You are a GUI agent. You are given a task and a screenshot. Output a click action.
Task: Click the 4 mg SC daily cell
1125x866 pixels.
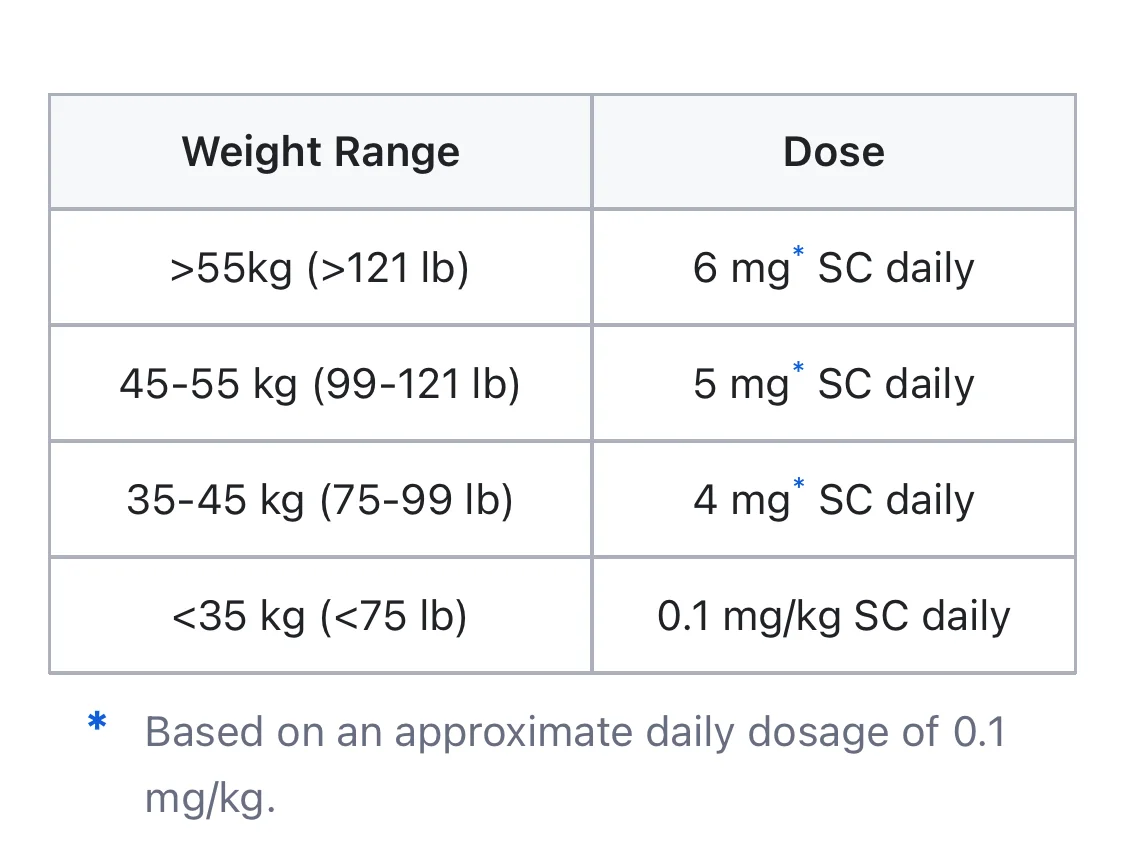(834, 499)
